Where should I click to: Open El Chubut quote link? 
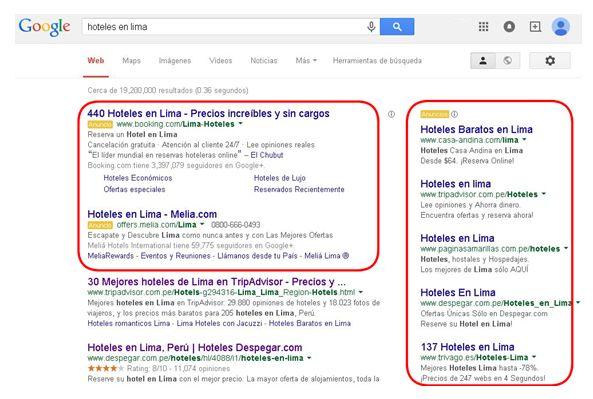pyautogui.click(x=267, y=155)
